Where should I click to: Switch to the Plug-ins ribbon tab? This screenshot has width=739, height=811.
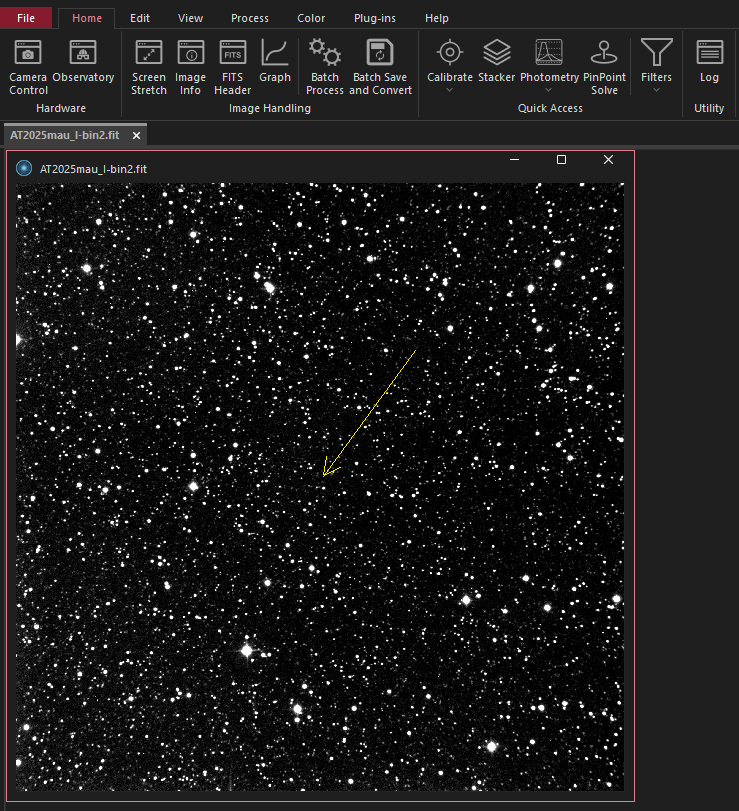coord(373,18)
